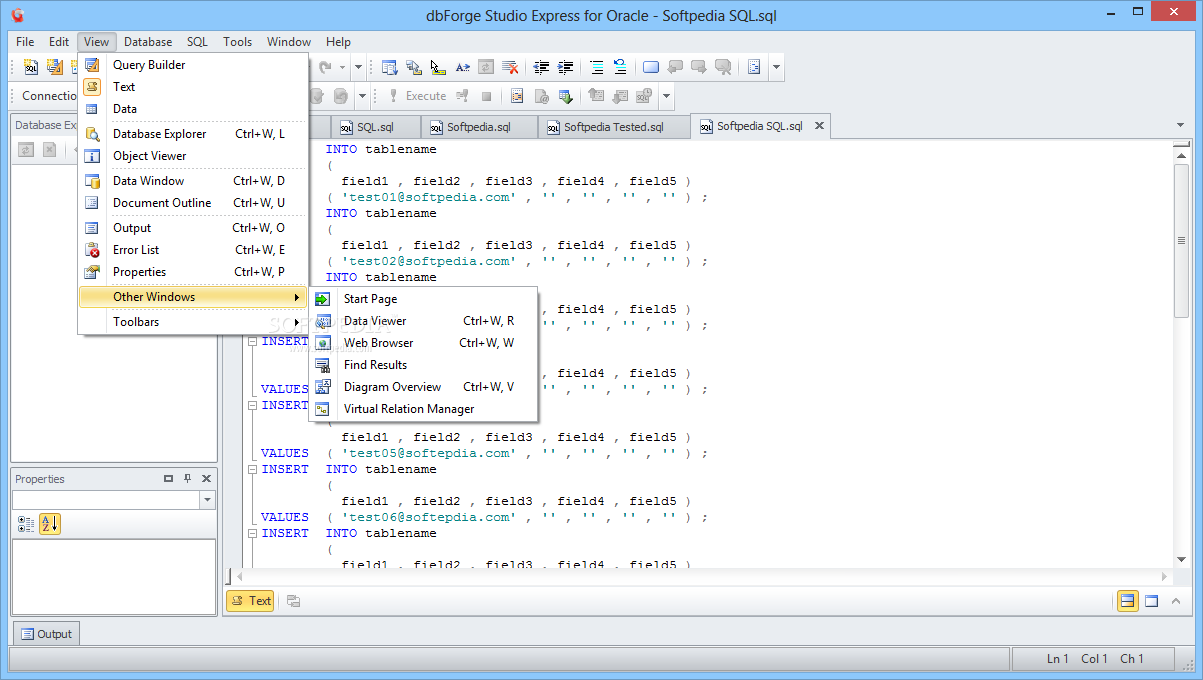This screenshot has height=680, width=1203.
Task: Click the Web Browser globe icon
Action: click(x=323, y=343)
